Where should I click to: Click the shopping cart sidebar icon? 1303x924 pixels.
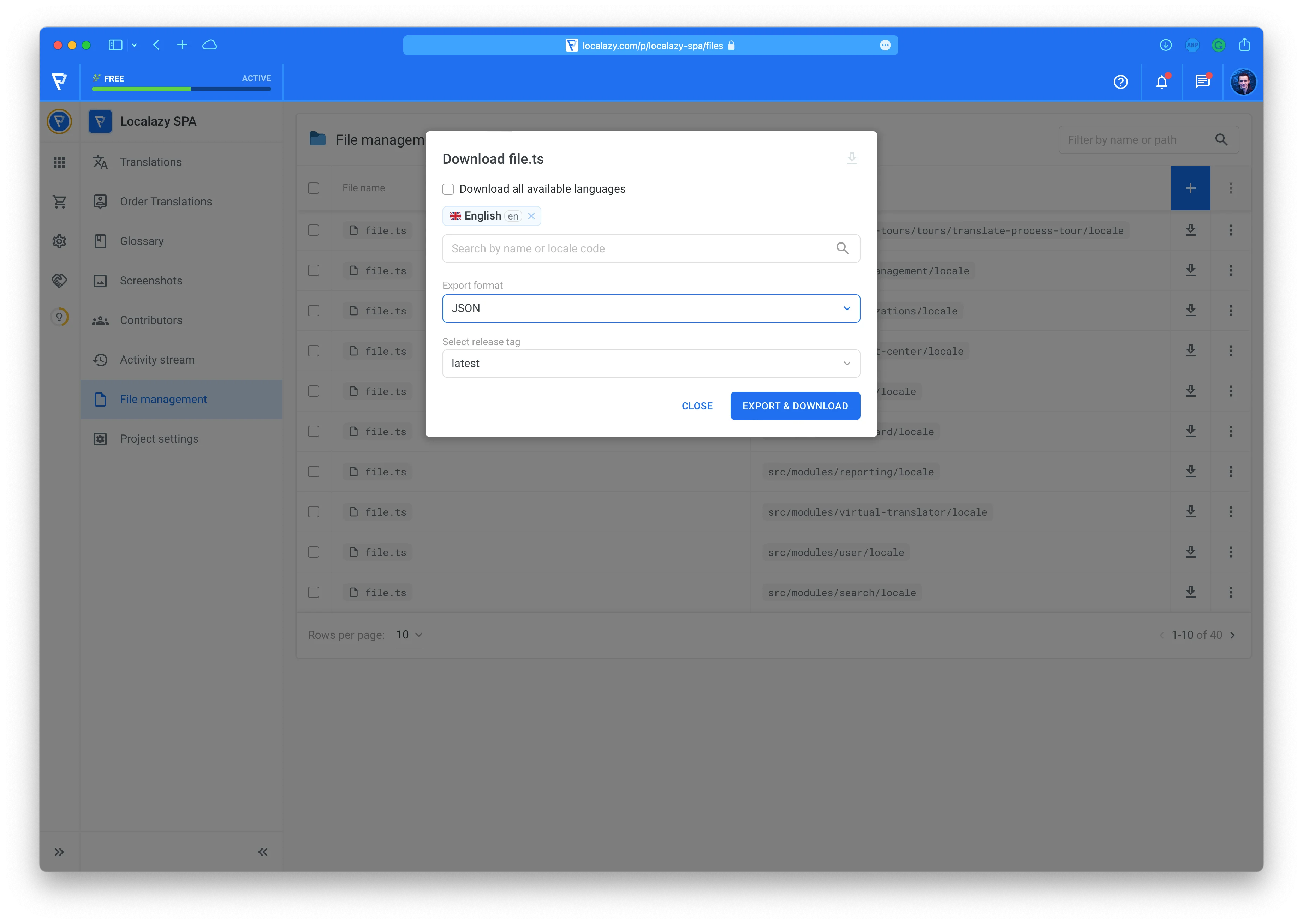[59, 202]
